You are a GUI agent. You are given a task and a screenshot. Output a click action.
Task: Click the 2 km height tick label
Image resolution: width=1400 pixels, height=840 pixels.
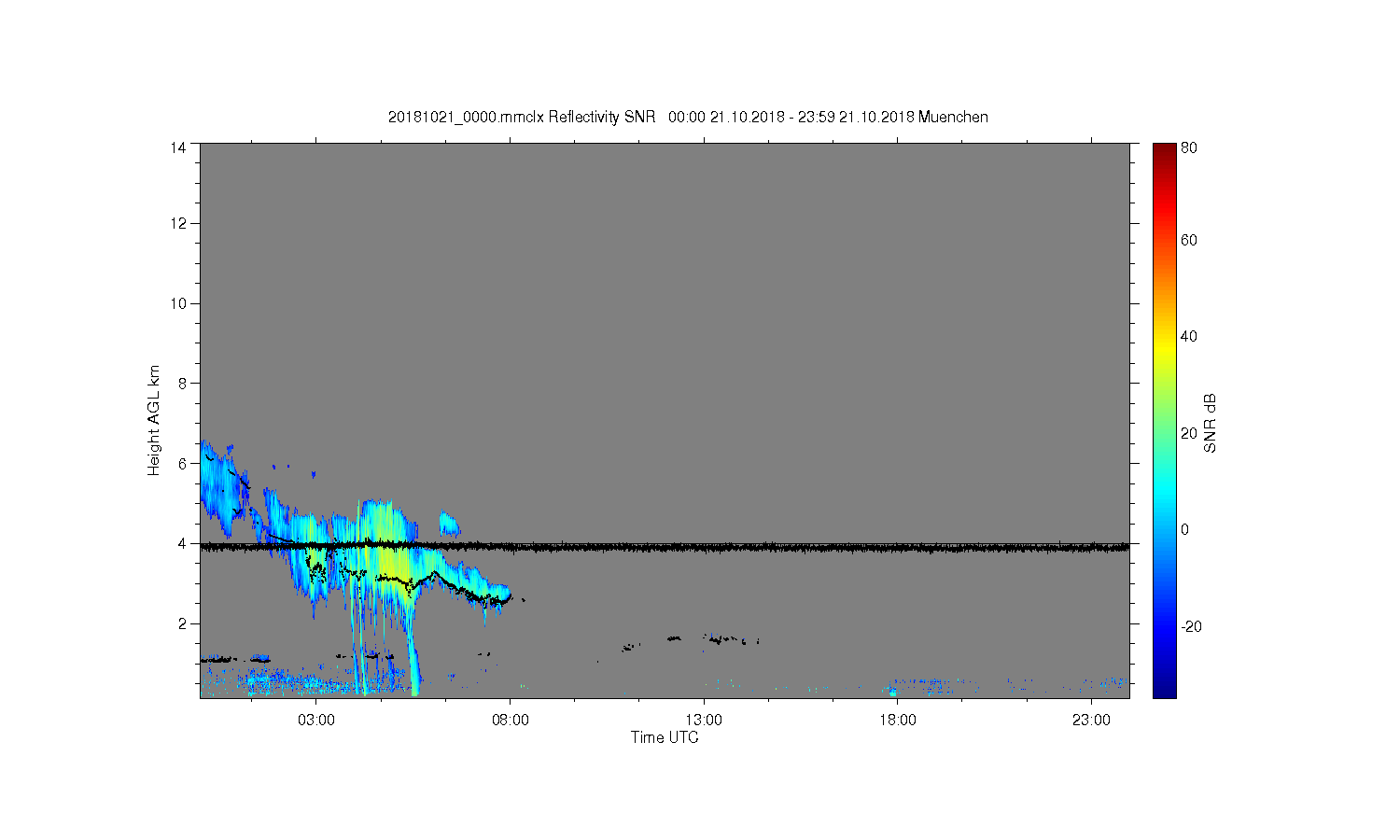point(183,623)
